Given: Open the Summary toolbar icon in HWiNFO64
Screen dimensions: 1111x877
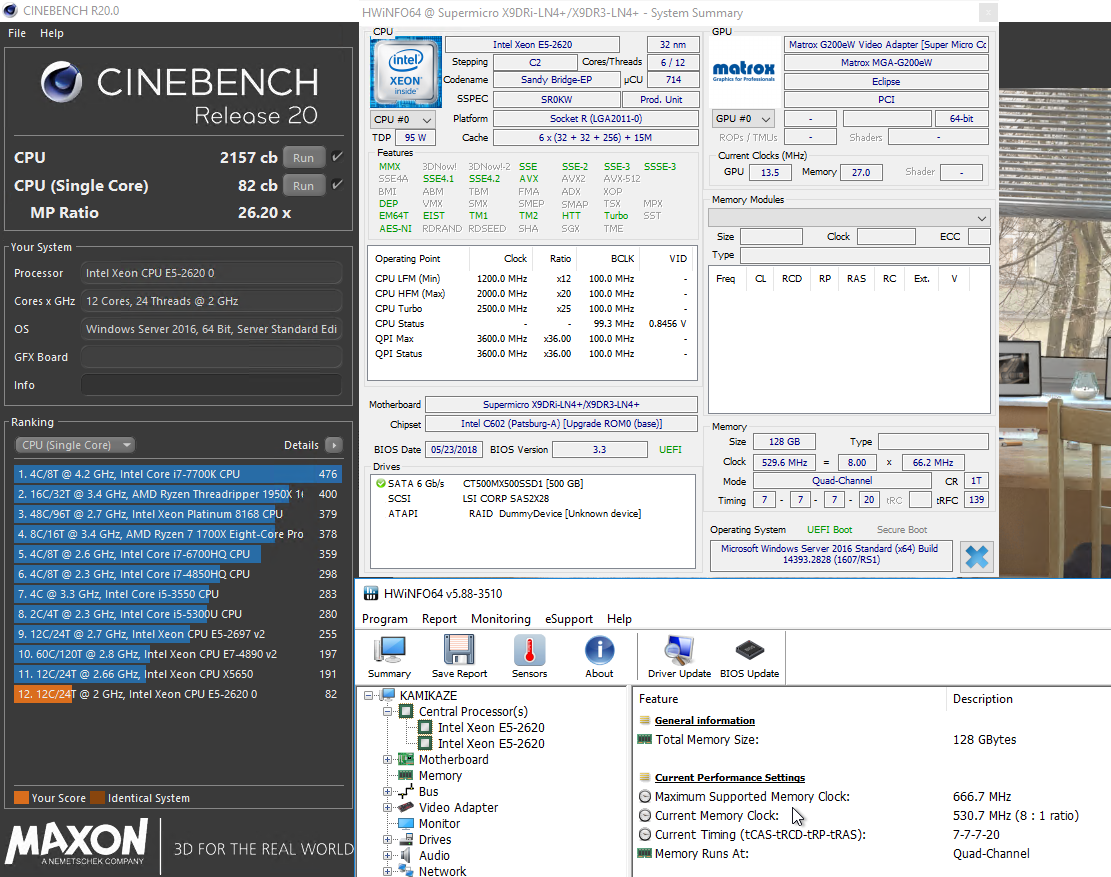Looking at the screenshot, I should click(389, 656).
